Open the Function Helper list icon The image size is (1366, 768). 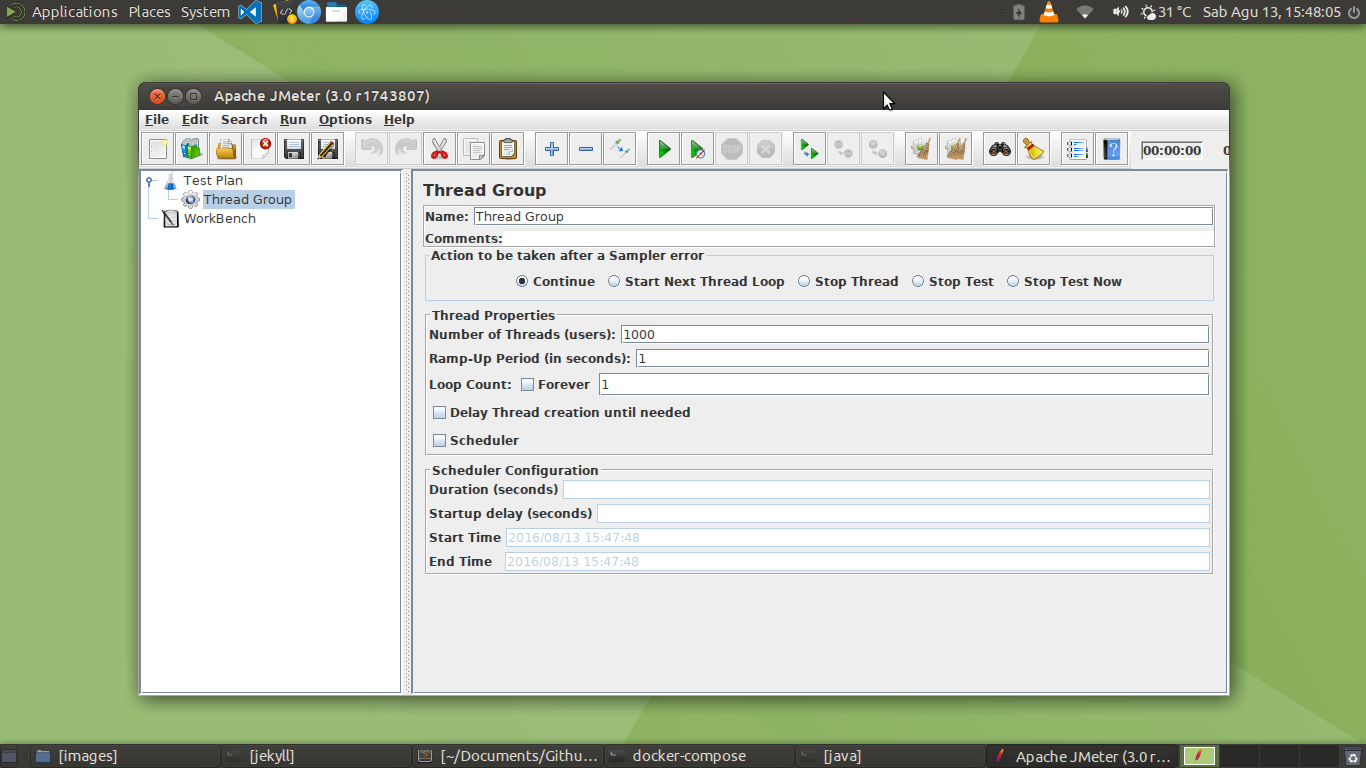click(1077, 149)
